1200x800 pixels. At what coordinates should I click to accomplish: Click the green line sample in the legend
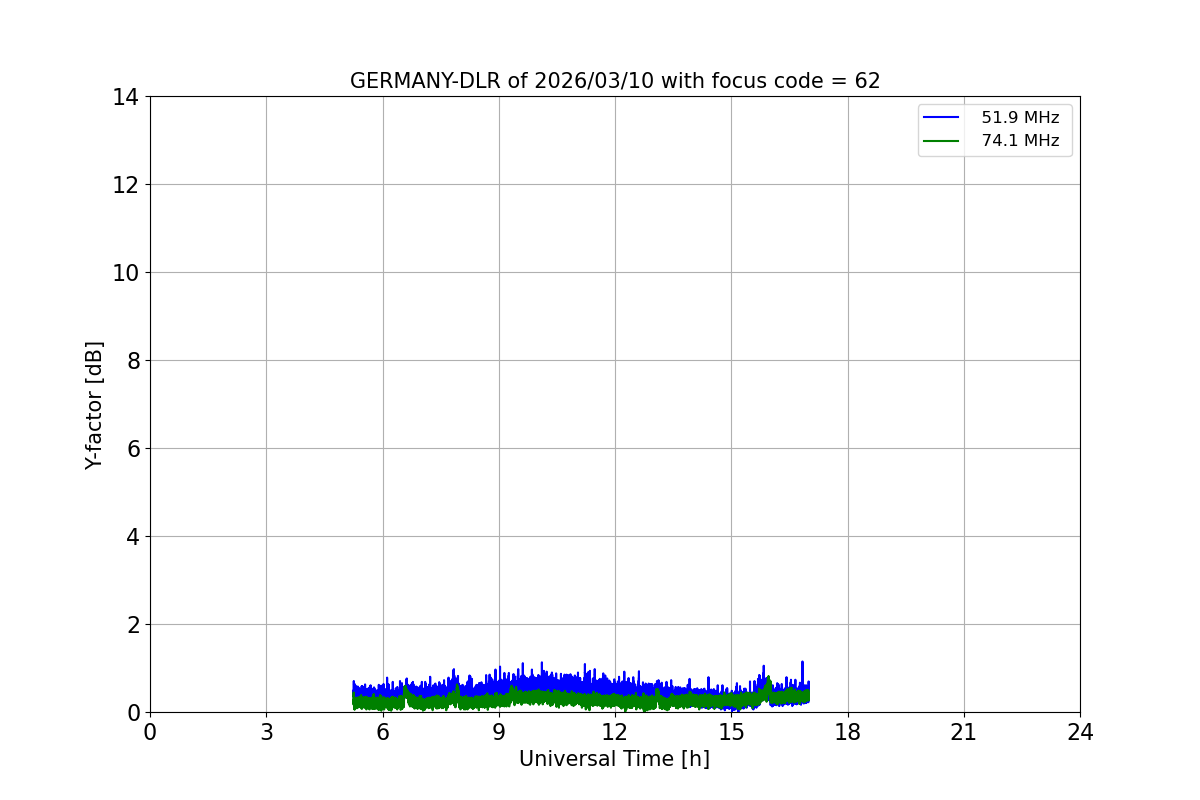942,141
